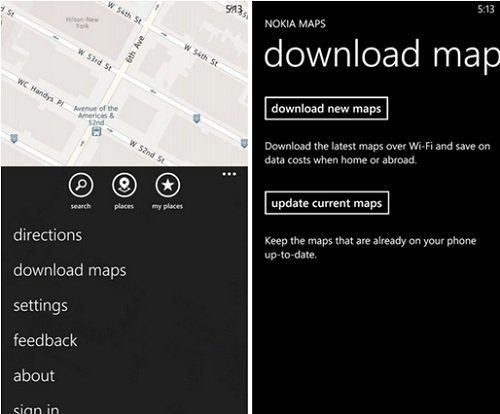Collapse the three-dot more menu
Viewport: 500px width, 414px height.
(x=229, y=174)
